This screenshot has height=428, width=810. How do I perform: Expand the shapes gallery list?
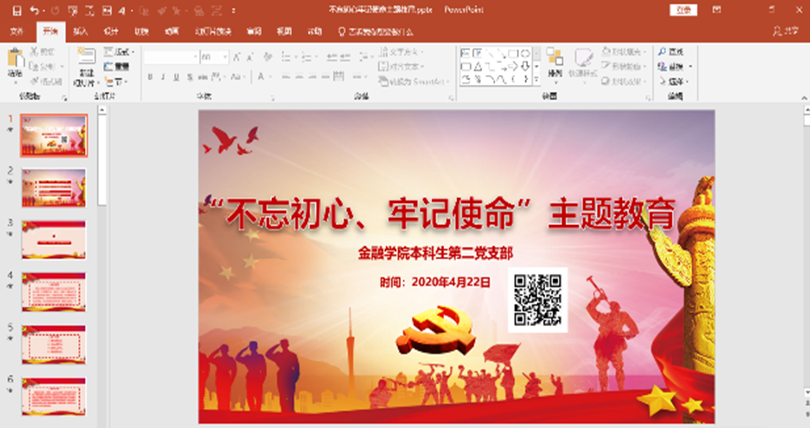pyautogui.click(x=537, y=80)
